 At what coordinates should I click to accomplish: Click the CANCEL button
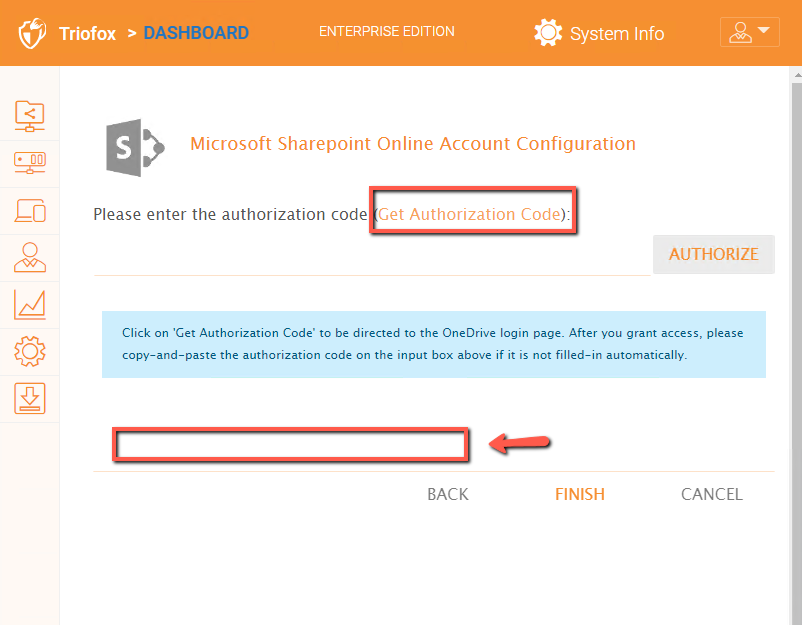(711, 494)
